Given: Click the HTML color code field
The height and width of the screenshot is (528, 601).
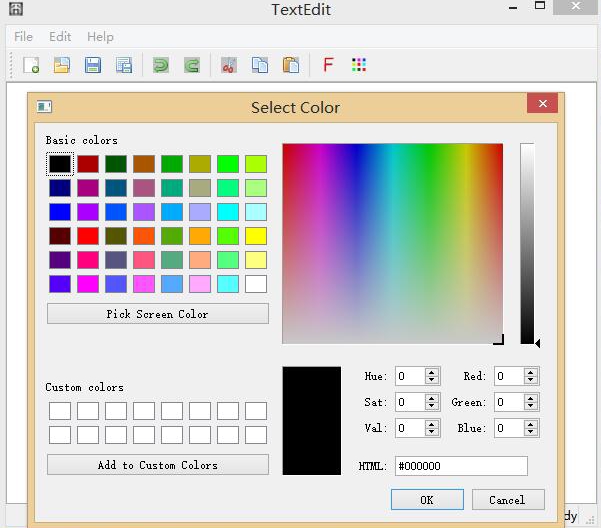Looking at the screenshot, I should 461,466.
